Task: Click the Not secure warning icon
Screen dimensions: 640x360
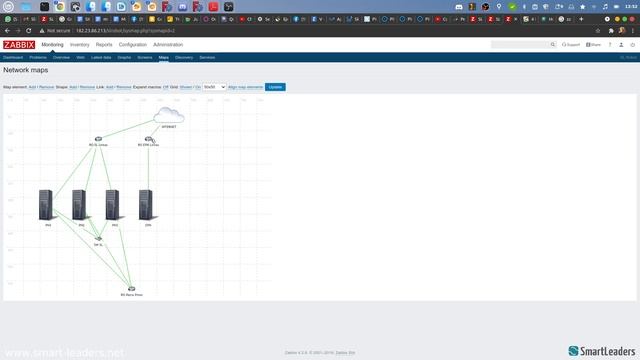Action: (x=42, y=31)
